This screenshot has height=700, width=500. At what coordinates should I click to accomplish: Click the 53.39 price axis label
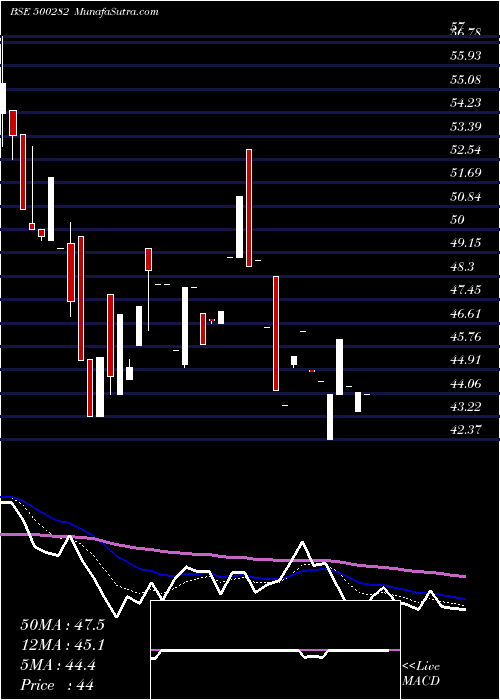tap(466, 126)
